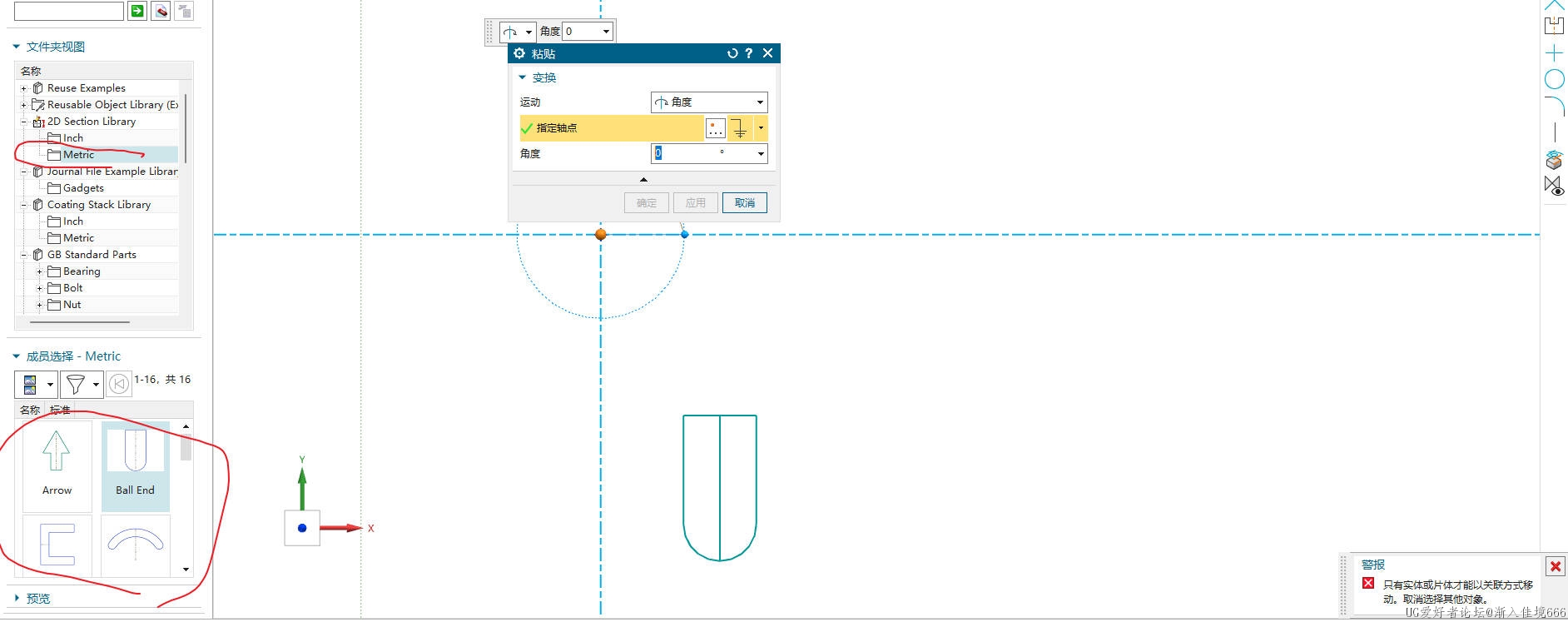The height and width of the screenshot is (622, 1568).
Task: Open point type dropdown arrow
Action: click(761, 128)
